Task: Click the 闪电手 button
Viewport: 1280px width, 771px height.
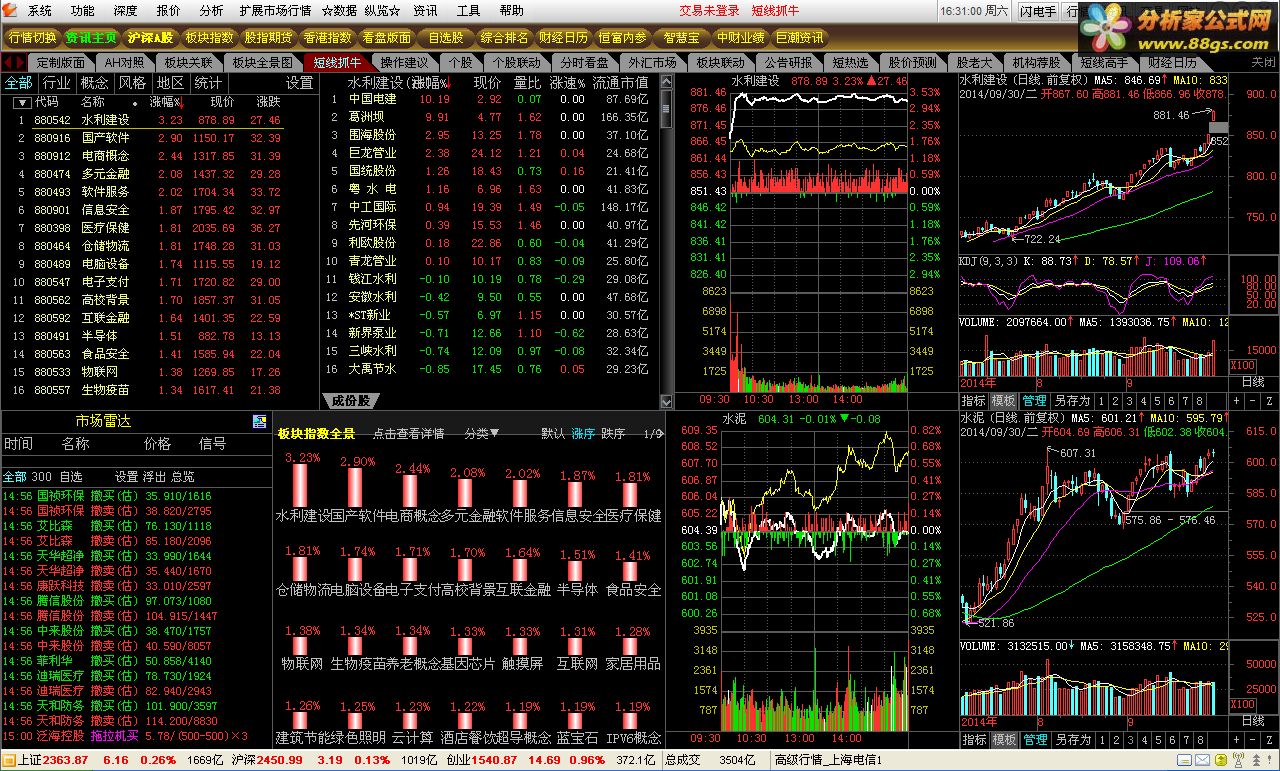Action: pyautogui.click(x=1038, y=11)
